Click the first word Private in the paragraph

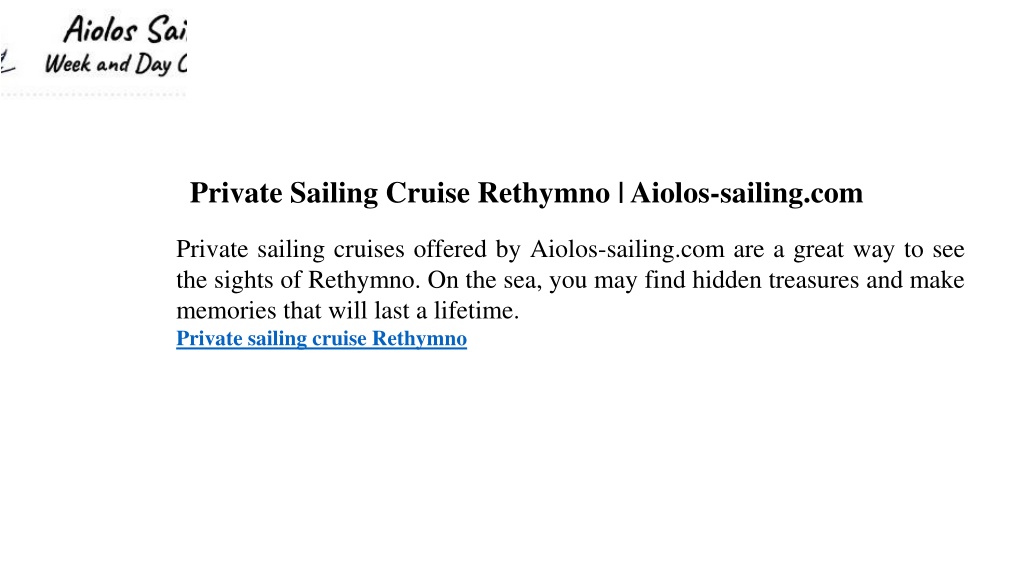pyautogui.click(x=212, y=249)
